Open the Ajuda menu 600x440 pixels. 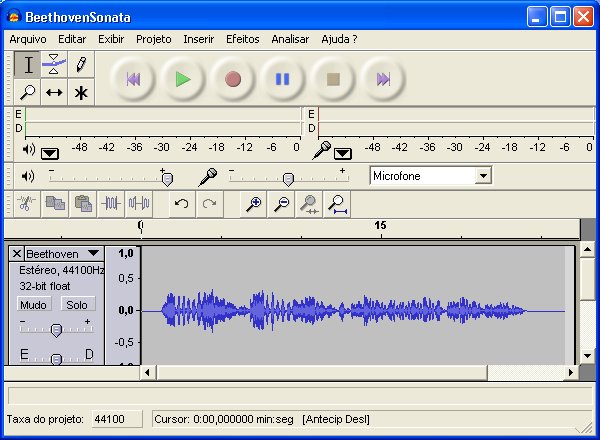click(339, 39)
